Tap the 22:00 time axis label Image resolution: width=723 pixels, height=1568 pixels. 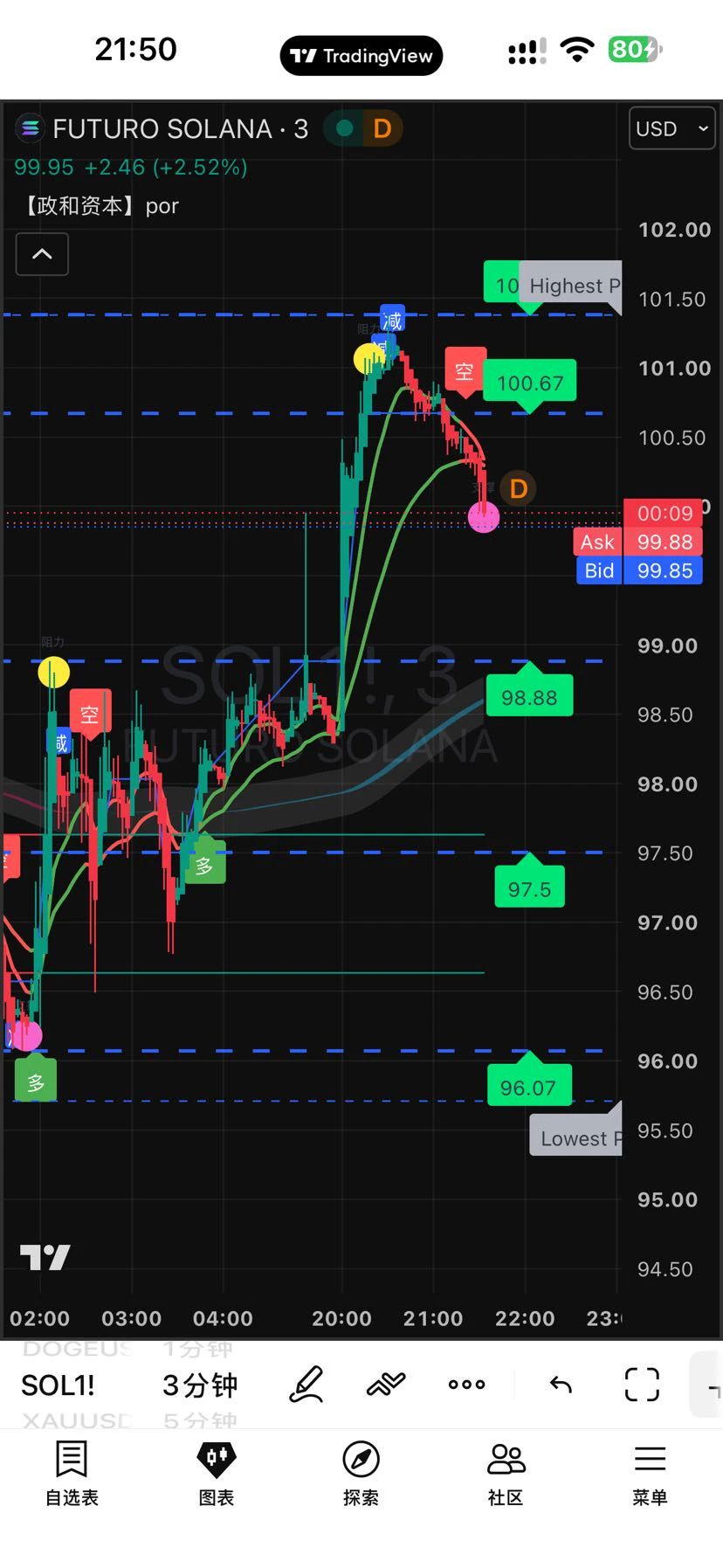pyautogui.click(x=525, y=1318)
